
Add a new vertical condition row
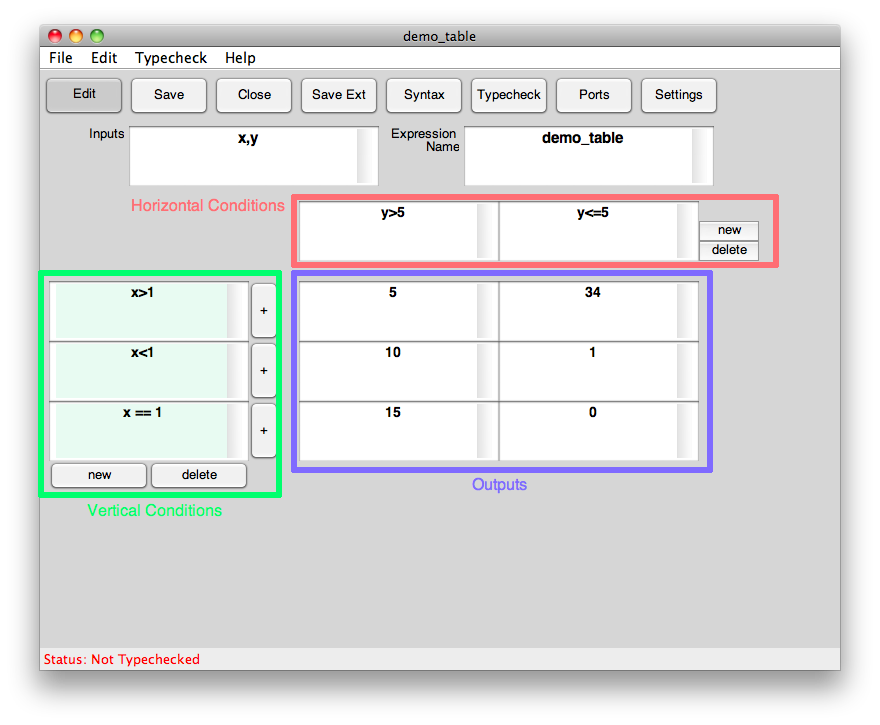click(99, 475)
